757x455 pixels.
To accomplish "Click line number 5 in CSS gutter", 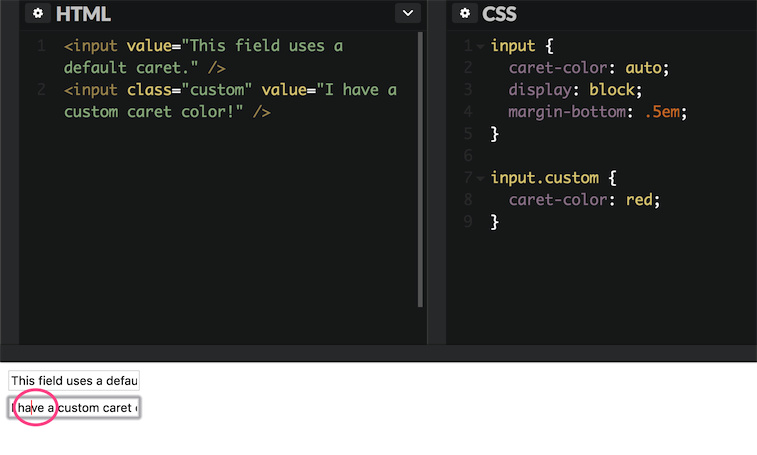I will 467,134.
